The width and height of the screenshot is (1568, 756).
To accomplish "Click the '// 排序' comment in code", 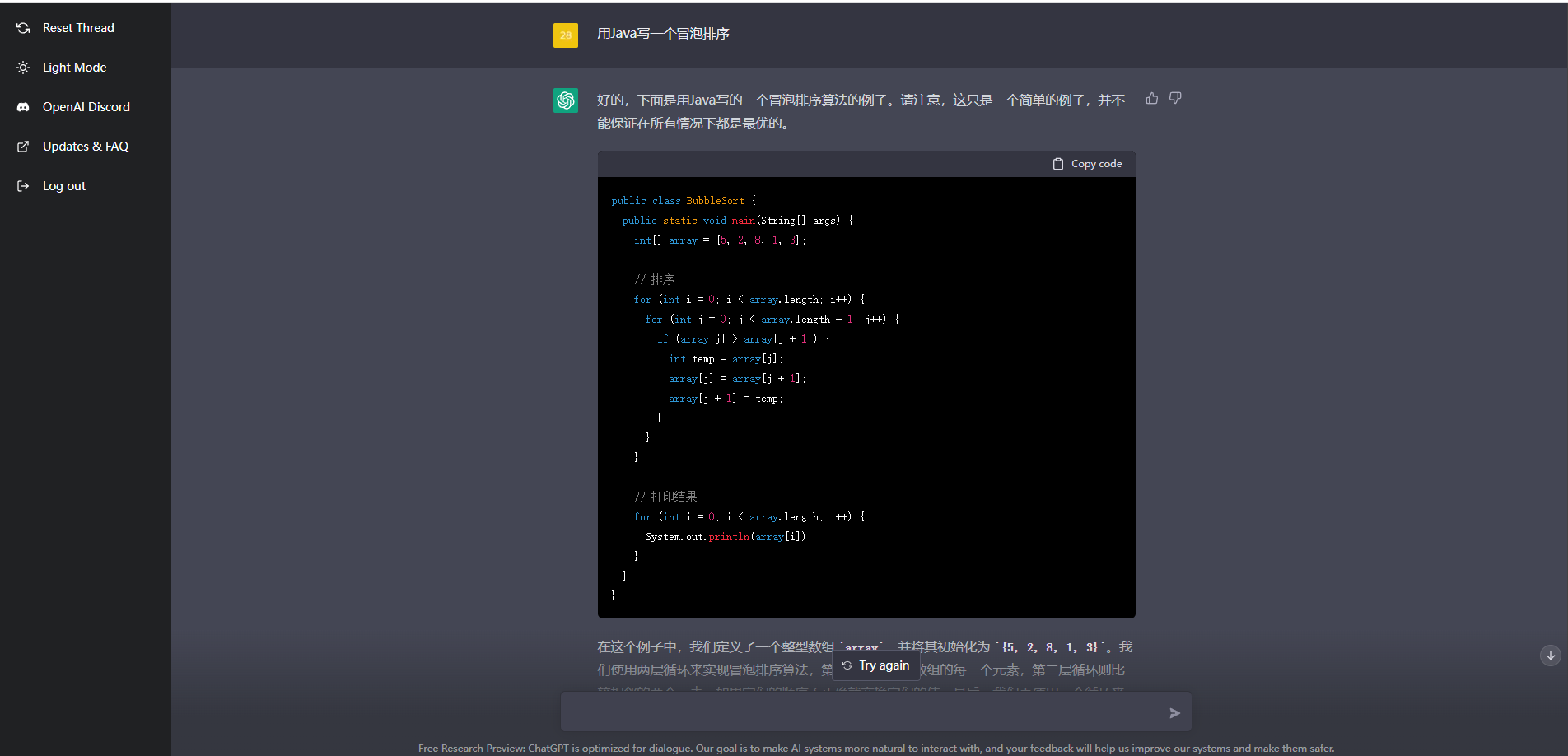I will pyautogui.click(x=654, y=280).
